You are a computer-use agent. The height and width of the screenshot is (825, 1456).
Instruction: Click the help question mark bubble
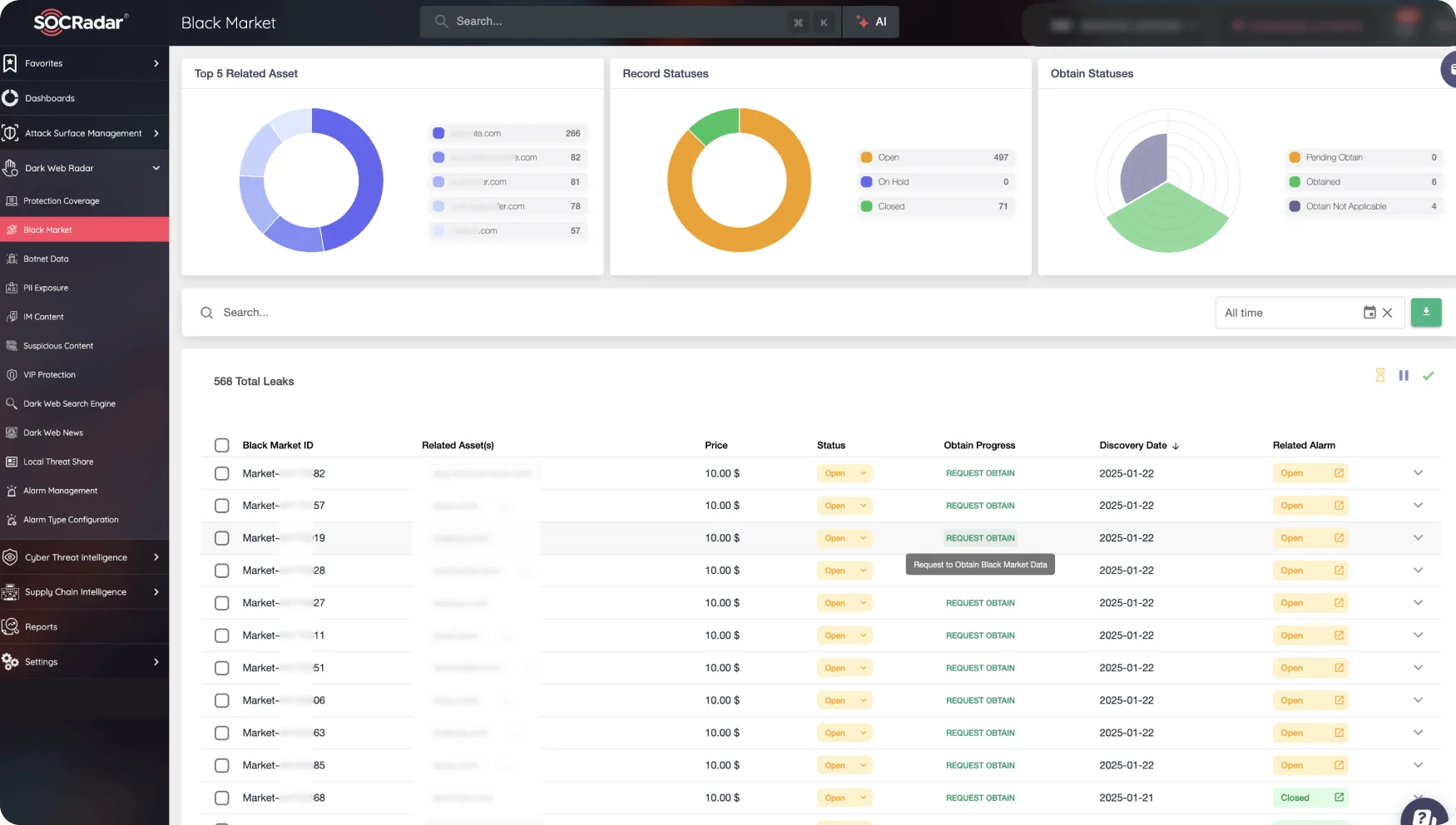(1424, 815)
